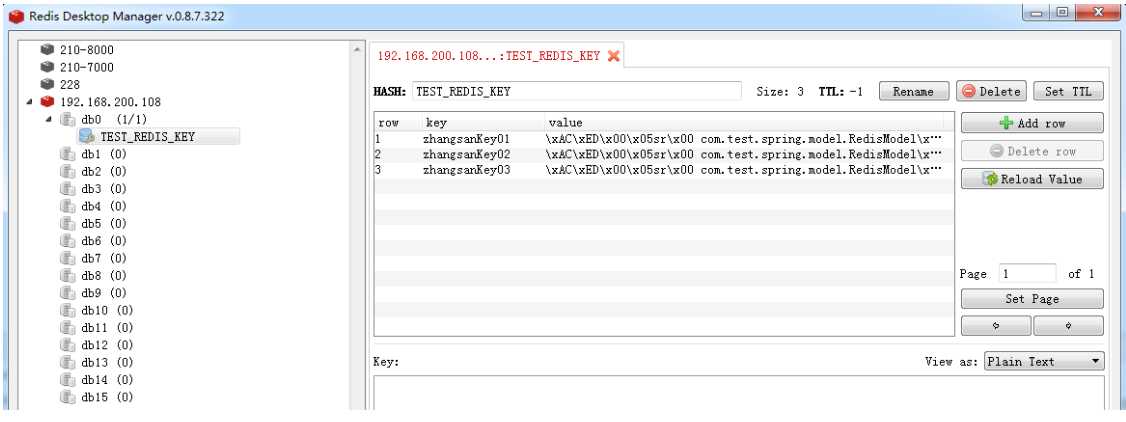Click the db14 database icon
The height and width of the screenshot is (422, 1126).
[68, 379]
